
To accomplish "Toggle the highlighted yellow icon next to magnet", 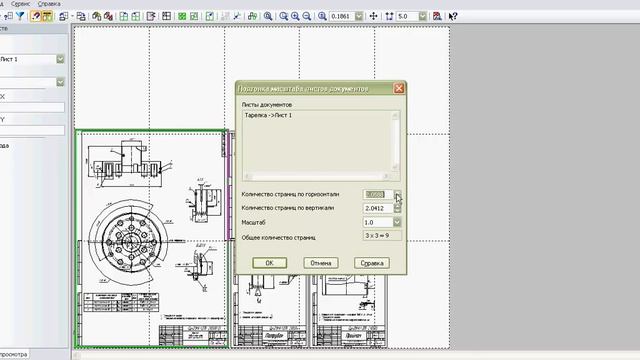I will (x=47, y=16).
